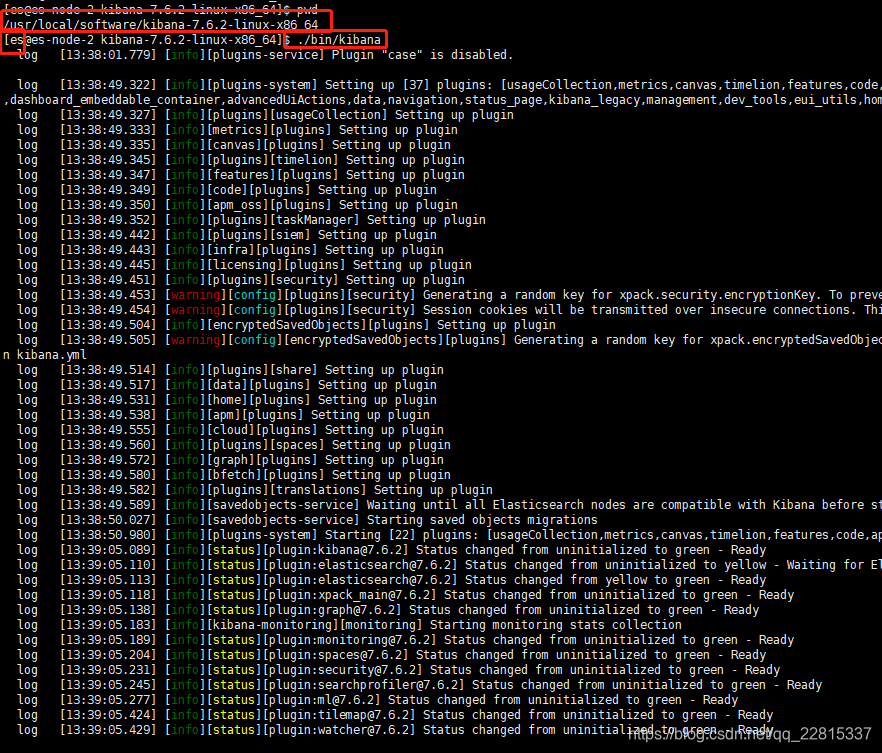Select plugin:ml@7.6.2 status line

(x=377, y=700)
